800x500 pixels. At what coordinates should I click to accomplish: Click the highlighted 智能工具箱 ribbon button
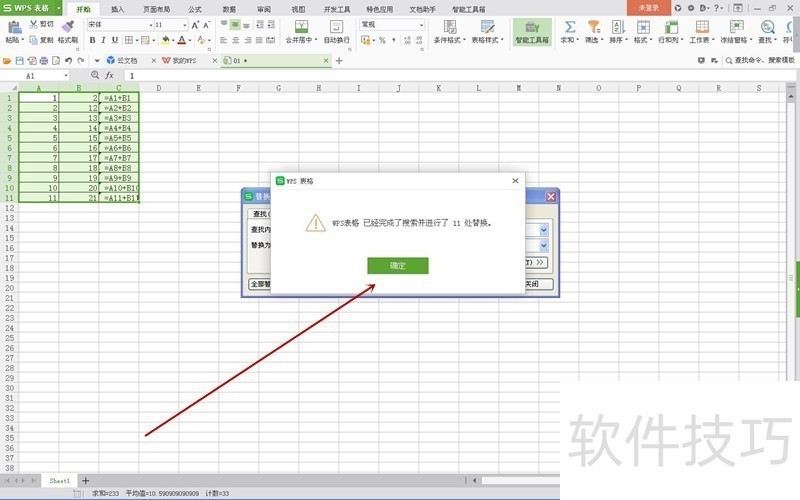point(532,32)
